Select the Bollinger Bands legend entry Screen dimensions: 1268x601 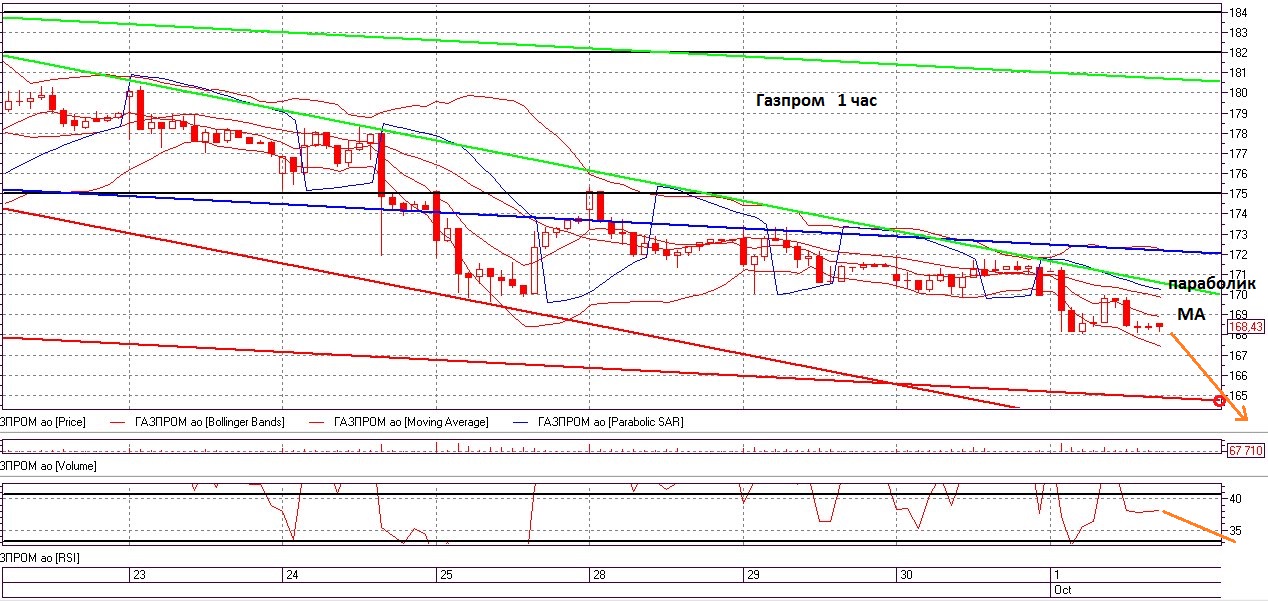click(208, 422)
